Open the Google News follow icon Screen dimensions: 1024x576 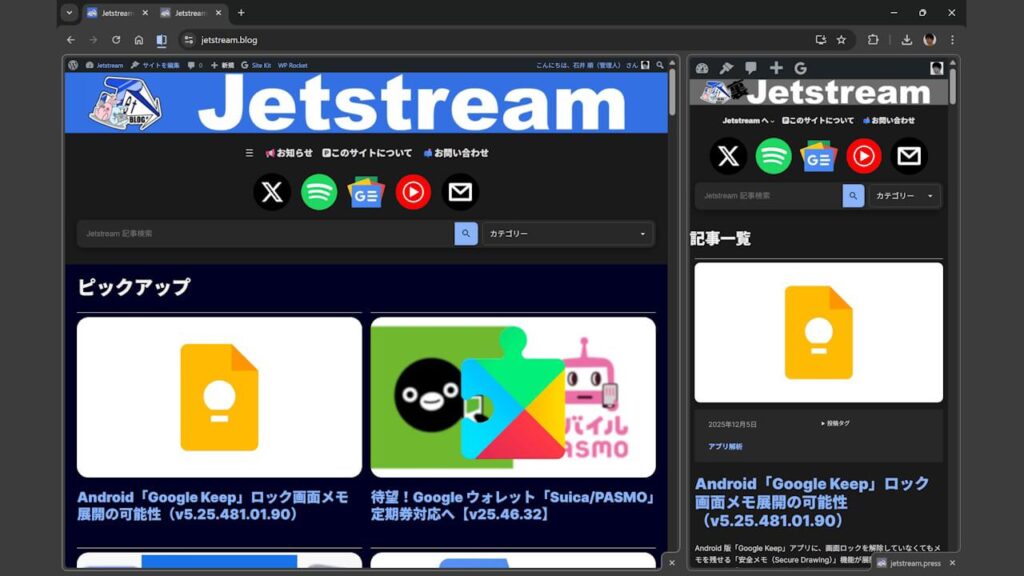point(365,191)
